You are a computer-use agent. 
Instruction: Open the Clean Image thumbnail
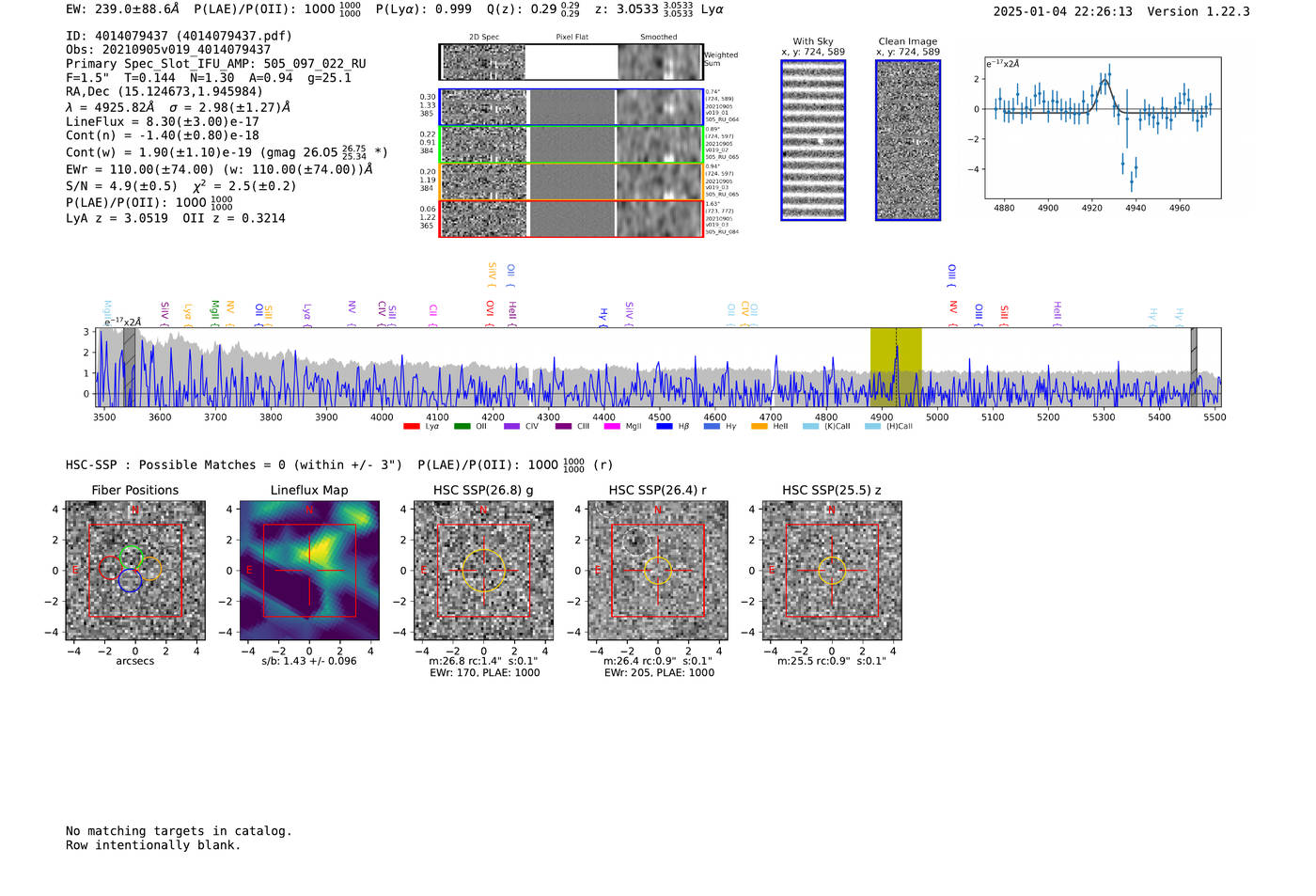[x=908, y=140]
